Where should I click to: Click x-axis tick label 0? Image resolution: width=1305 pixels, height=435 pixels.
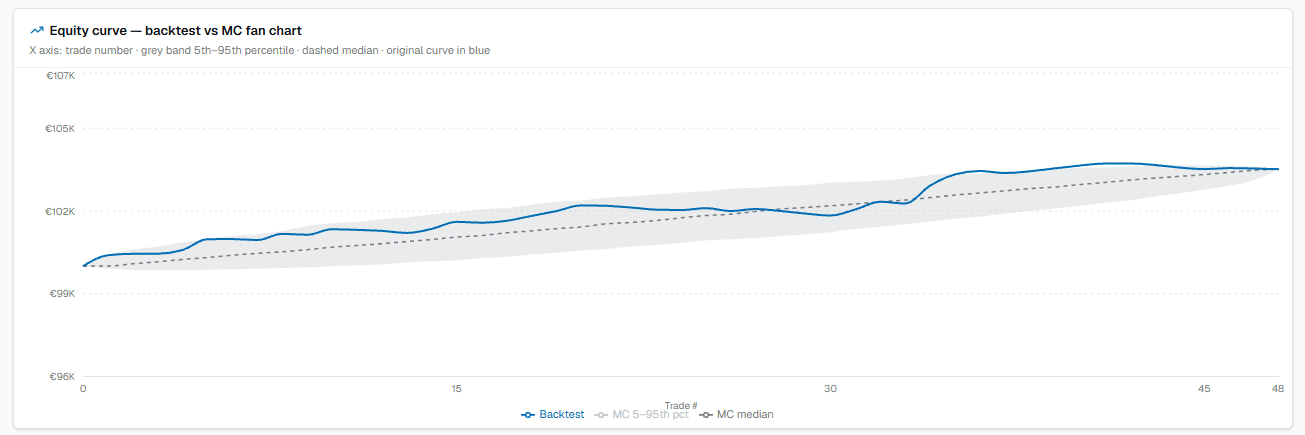coord(83,388)
